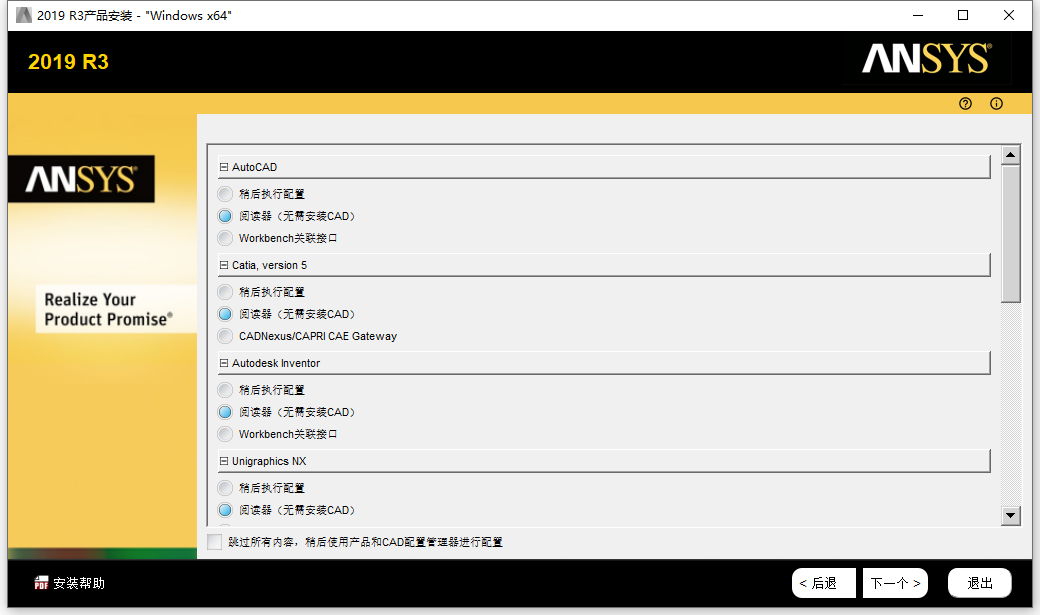Click the scroll up arrow
This screenshot has width=1040, height=615.
click(x=1010, y=155)
